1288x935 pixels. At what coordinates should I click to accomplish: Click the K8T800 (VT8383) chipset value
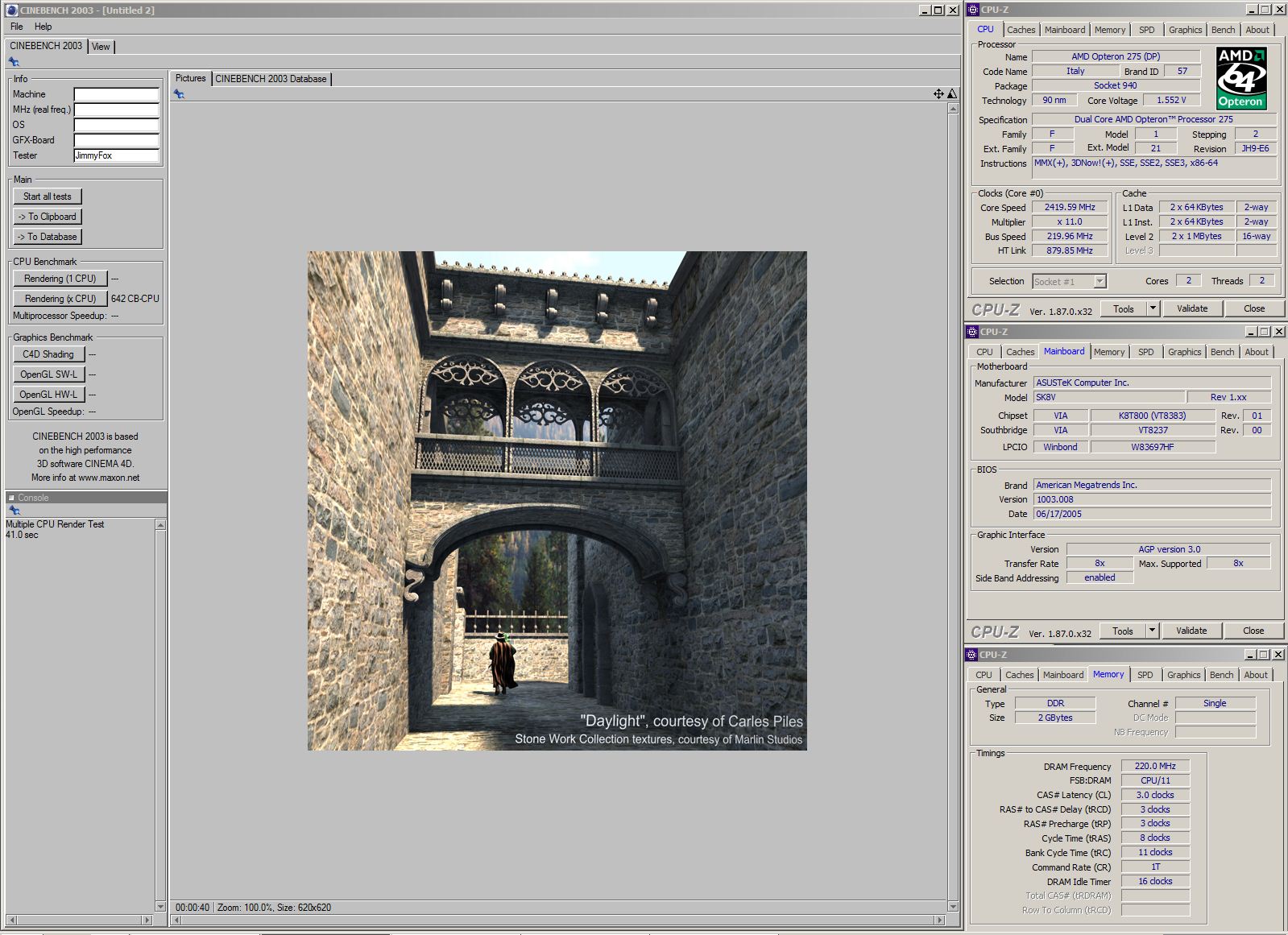tap(1152, 416)
